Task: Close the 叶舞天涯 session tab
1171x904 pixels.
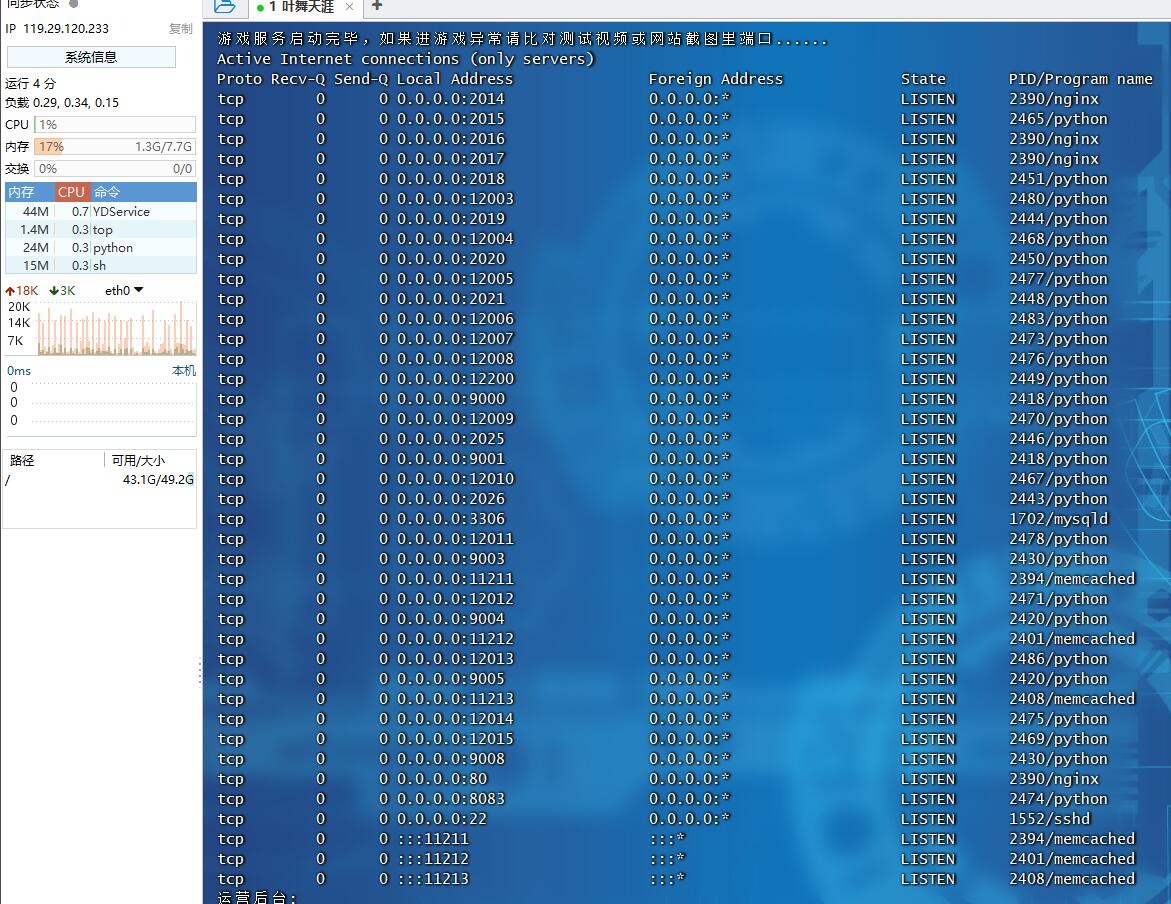Action: pos(349,7)
